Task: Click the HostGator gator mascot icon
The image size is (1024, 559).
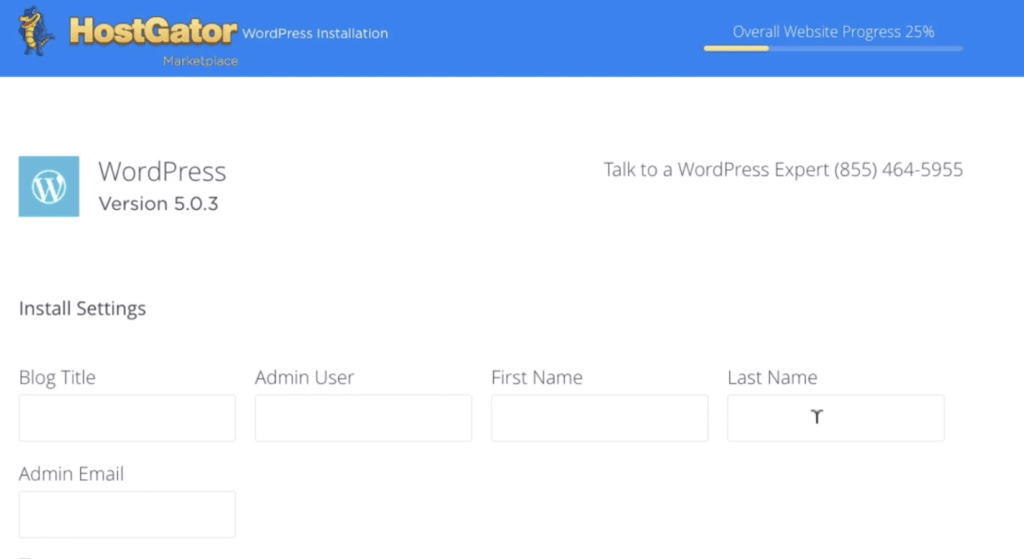Action: click(x=35, y=31)
